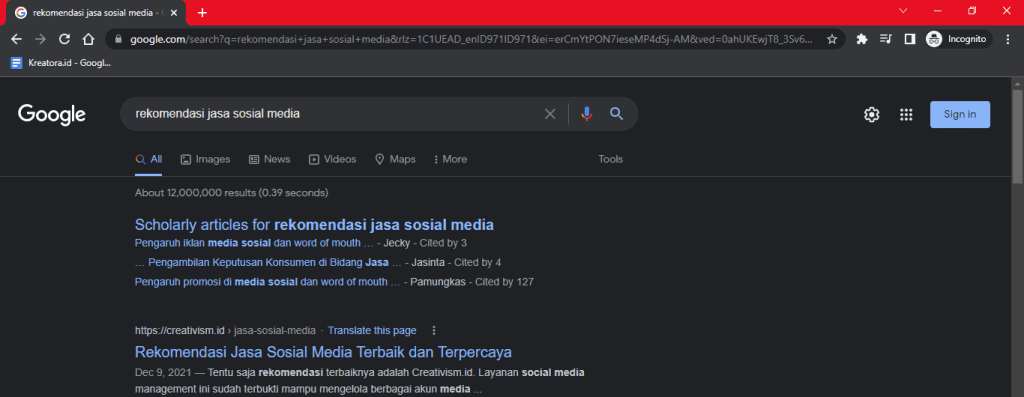Click the 'About 12,000,000 results' text
This screenshot has width=1024, height=397.
pyautogui.click(x=231, y=193)
